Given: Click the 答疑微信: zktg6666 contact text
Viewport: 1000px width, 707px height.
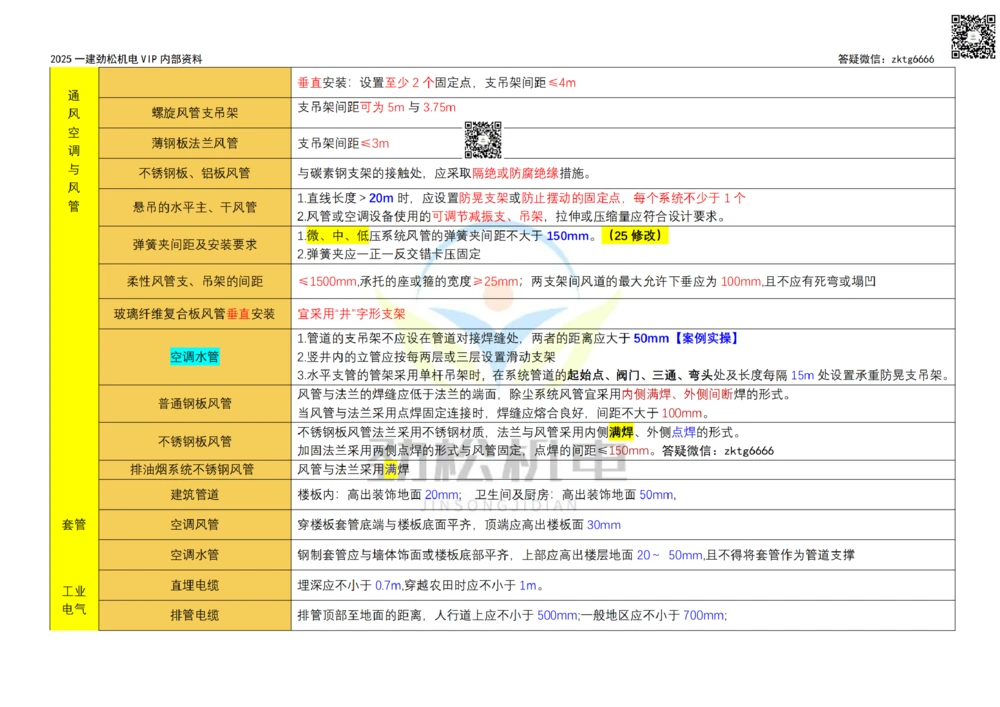Looking at the screenshot, I should click(885, 58).
